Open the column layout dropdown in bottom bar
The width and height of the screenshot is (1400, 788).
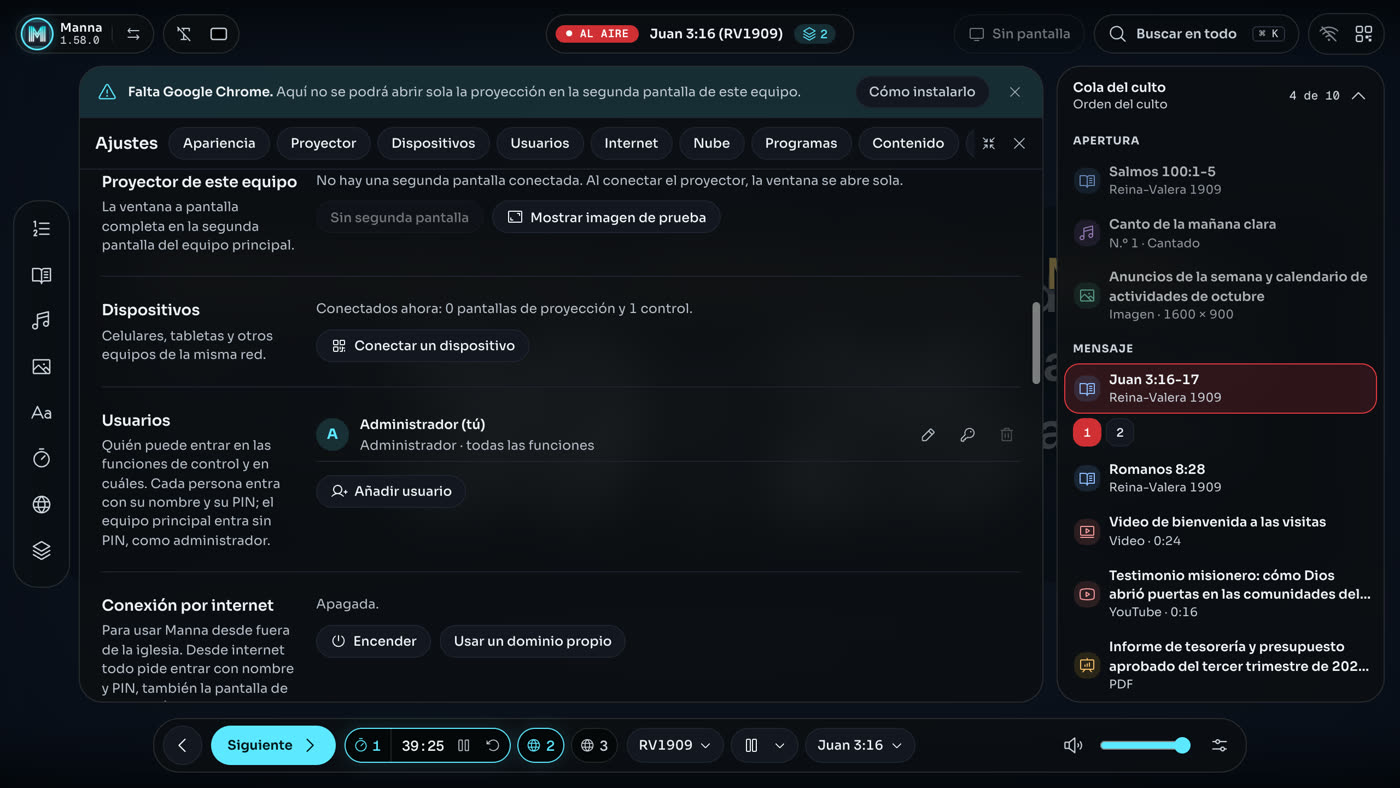[764, 745]
